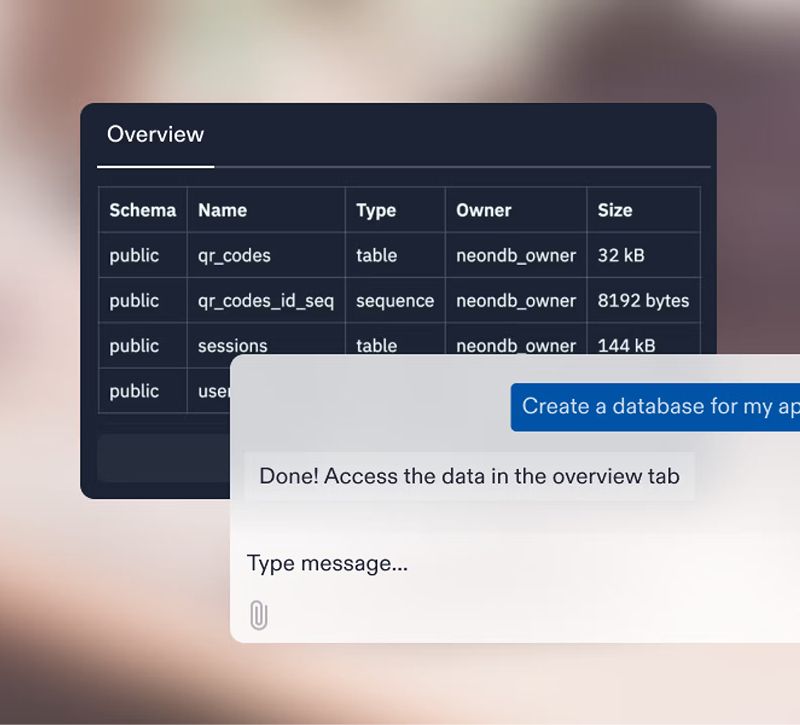Click the 'Create a database' chat message
Screen dimensions: 800x725
(x=657, y=407)
